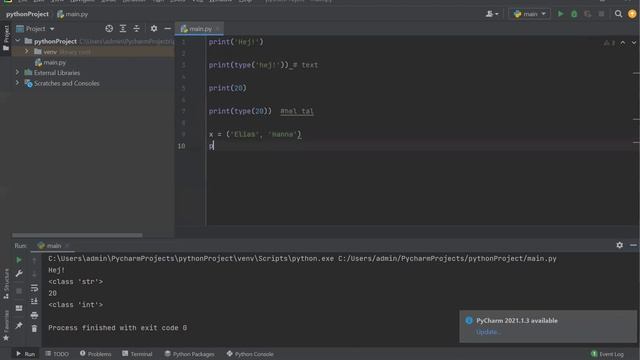Minimize the Run tool window
The width and height of the screenshot is (640, 360).
633,245
